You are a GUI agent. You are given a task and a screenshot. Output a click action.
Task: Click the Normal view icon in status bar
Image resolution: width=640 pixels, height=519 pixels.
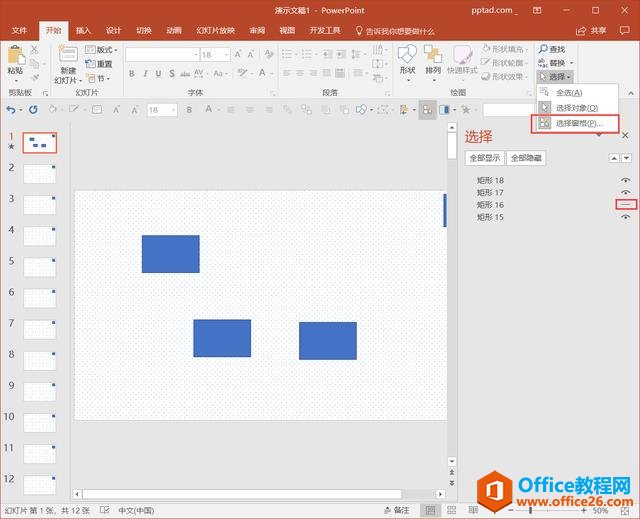point(430,510)
